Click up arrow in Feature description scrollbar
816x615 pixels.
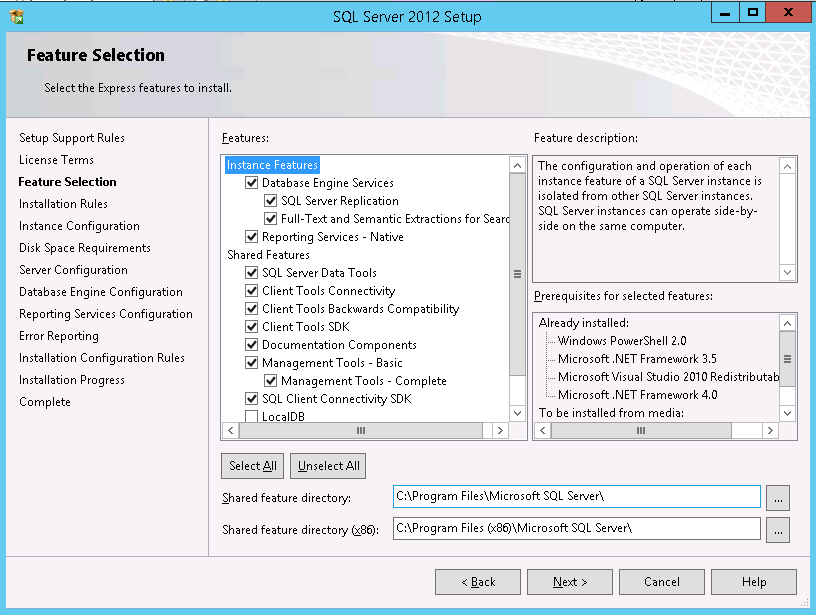coord(788,166)
